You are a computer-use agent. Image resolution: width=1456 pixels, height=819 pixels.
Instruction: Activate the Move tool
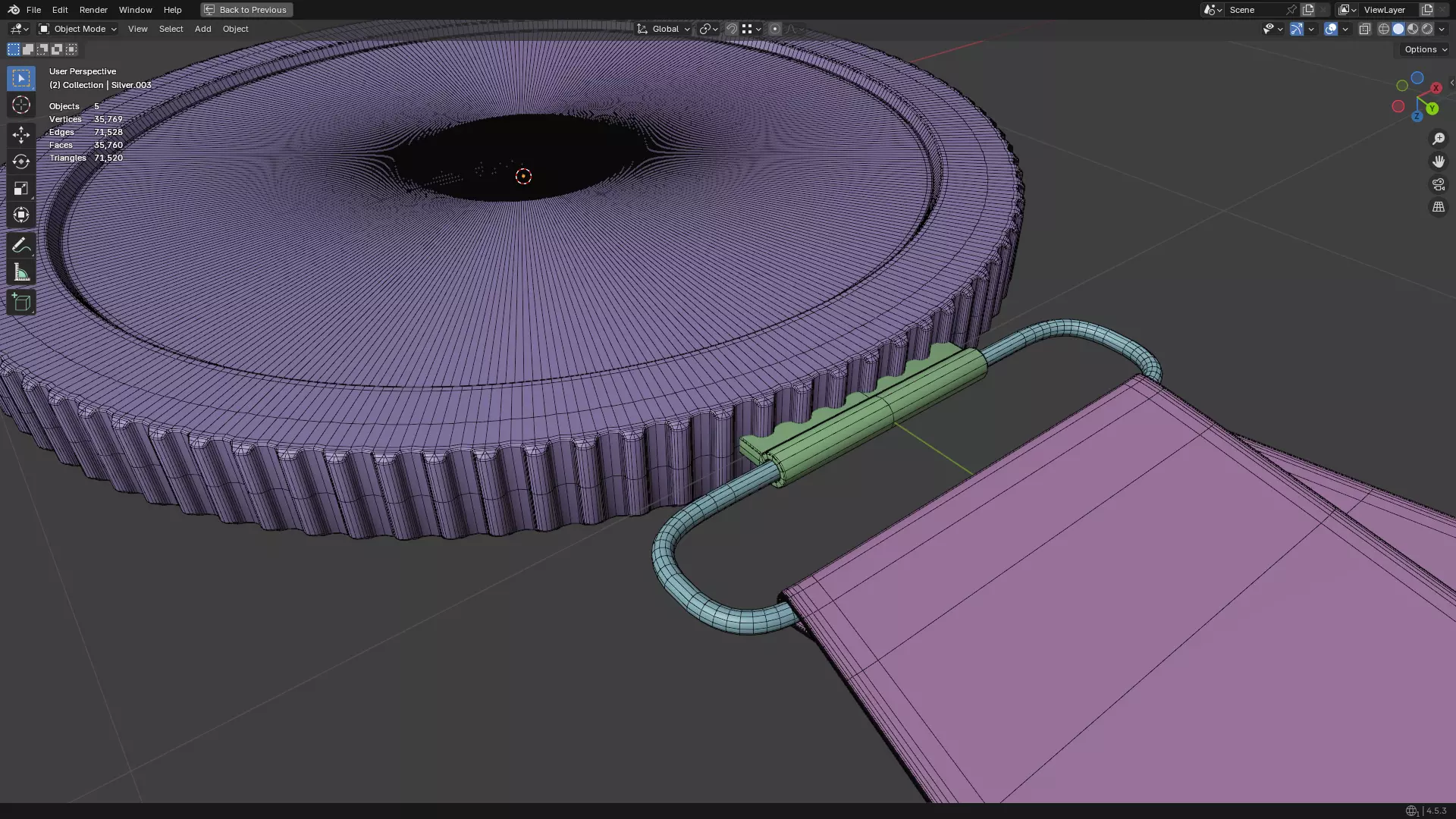[21, 135]
